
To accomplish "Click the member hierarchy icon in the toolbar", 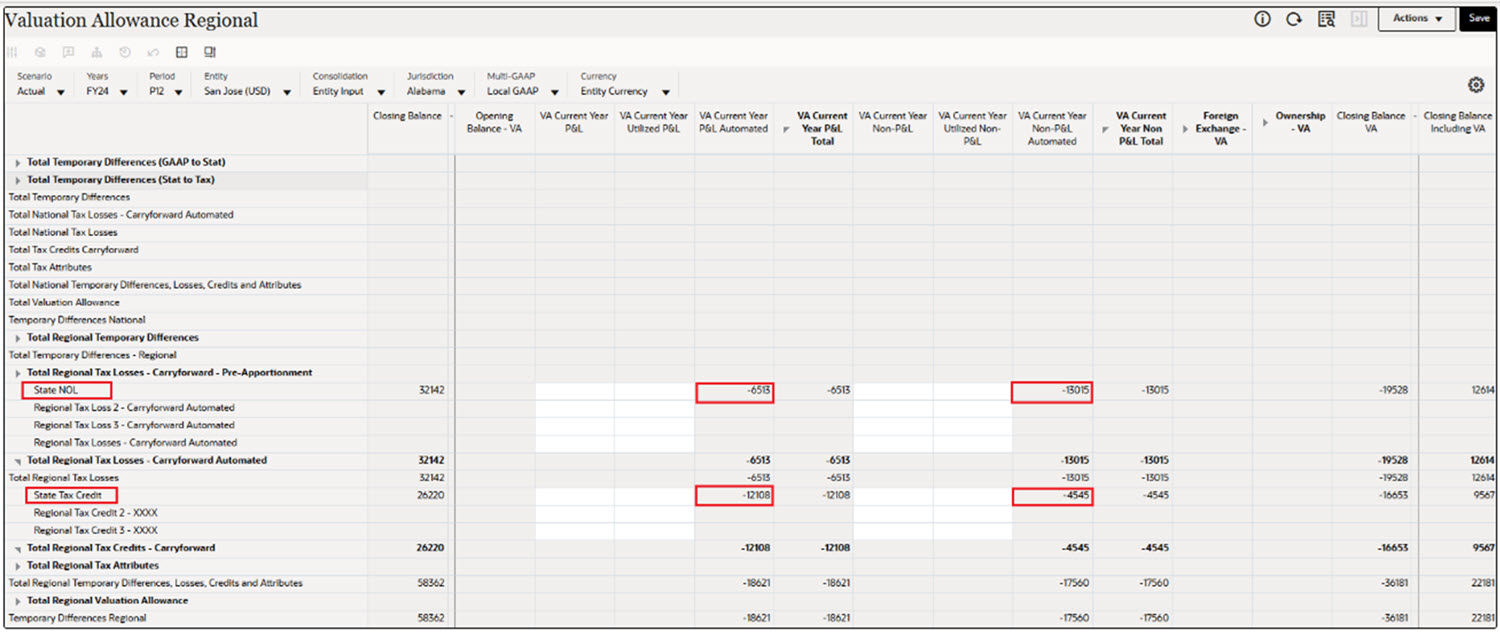I will (96, 52).
